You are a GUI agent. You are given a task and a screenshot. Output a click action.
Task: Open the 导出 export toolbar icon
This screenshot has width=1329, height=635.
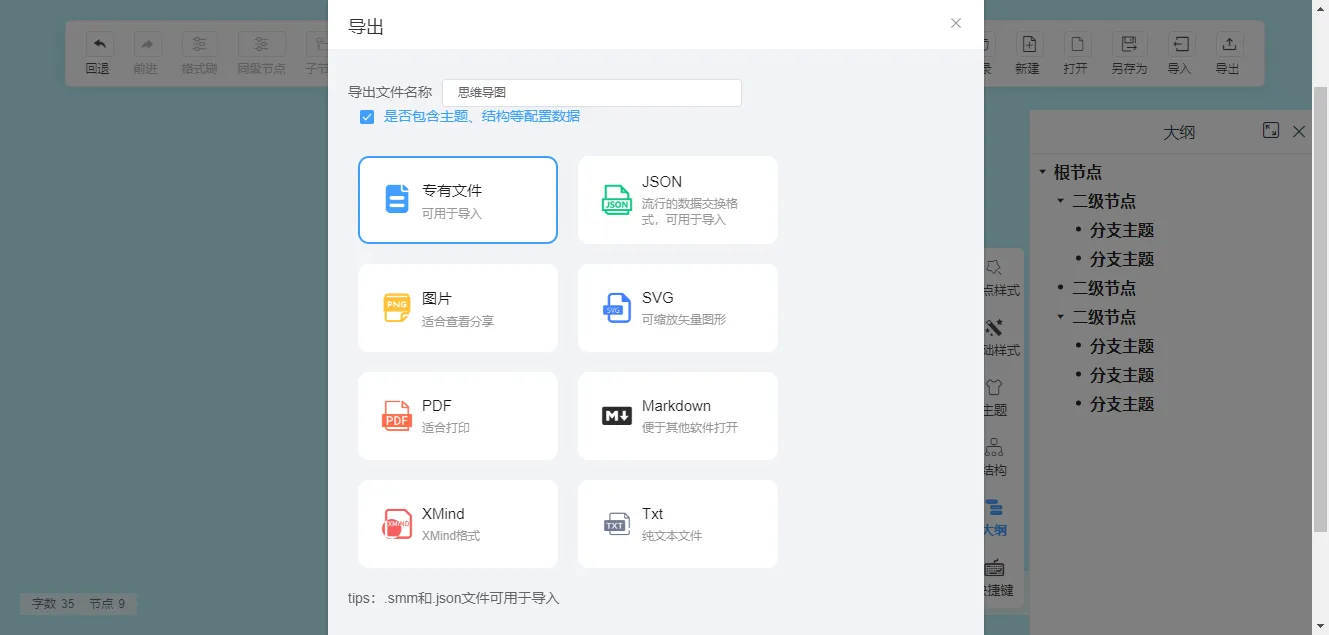(1228, 44)
